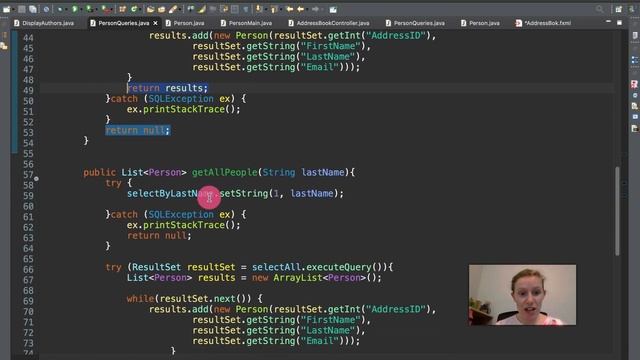Click the webcam video thumbnail
Screen dimensions: 640x360
pyautogui.click(x=522, y=295)
